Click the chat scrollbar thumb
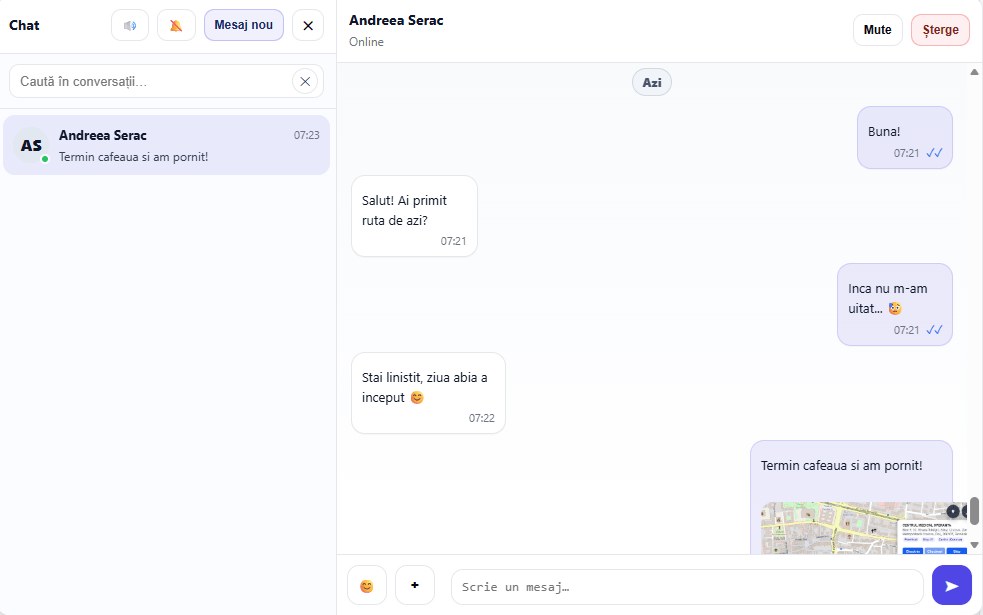This screenshot has width=983, height=615. [x=974, y=511]
